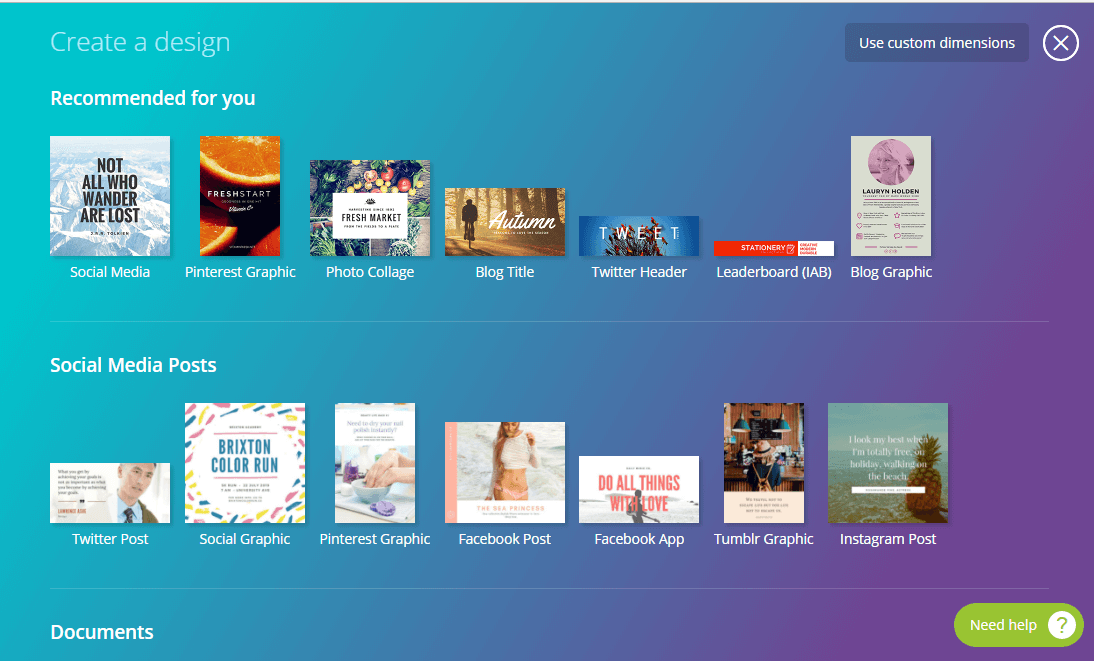Open the Facebook Post template thumbnail
The image size is (1094, 661).
505,473
